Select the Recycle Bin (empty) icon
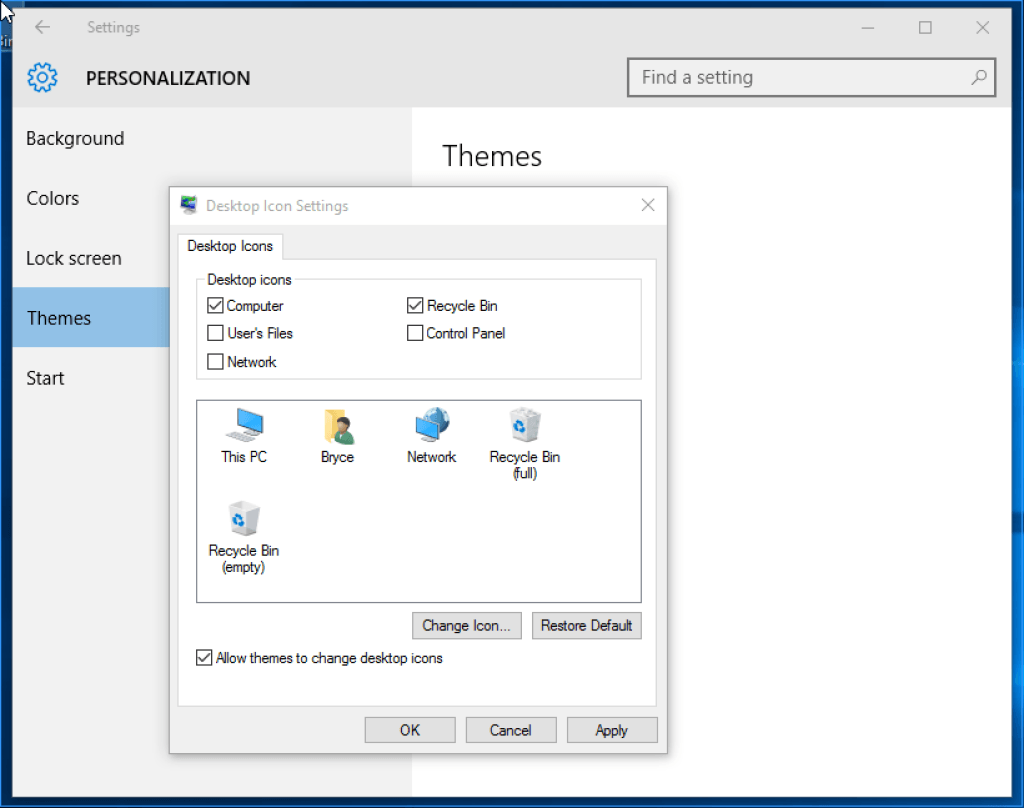The image size is (1024, 808). pos(243,520)
